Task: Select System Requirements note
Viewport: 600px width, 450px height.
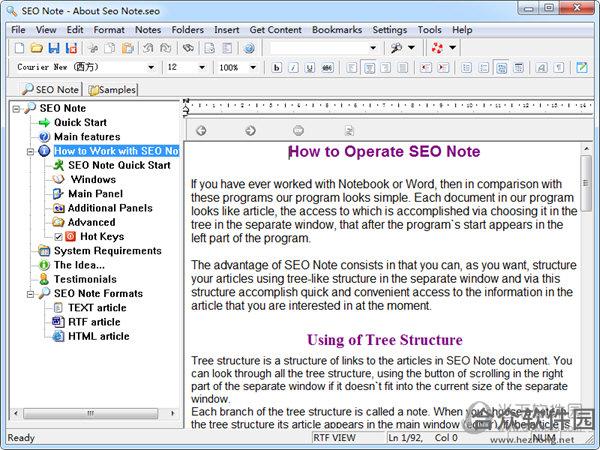Action: 108,251
